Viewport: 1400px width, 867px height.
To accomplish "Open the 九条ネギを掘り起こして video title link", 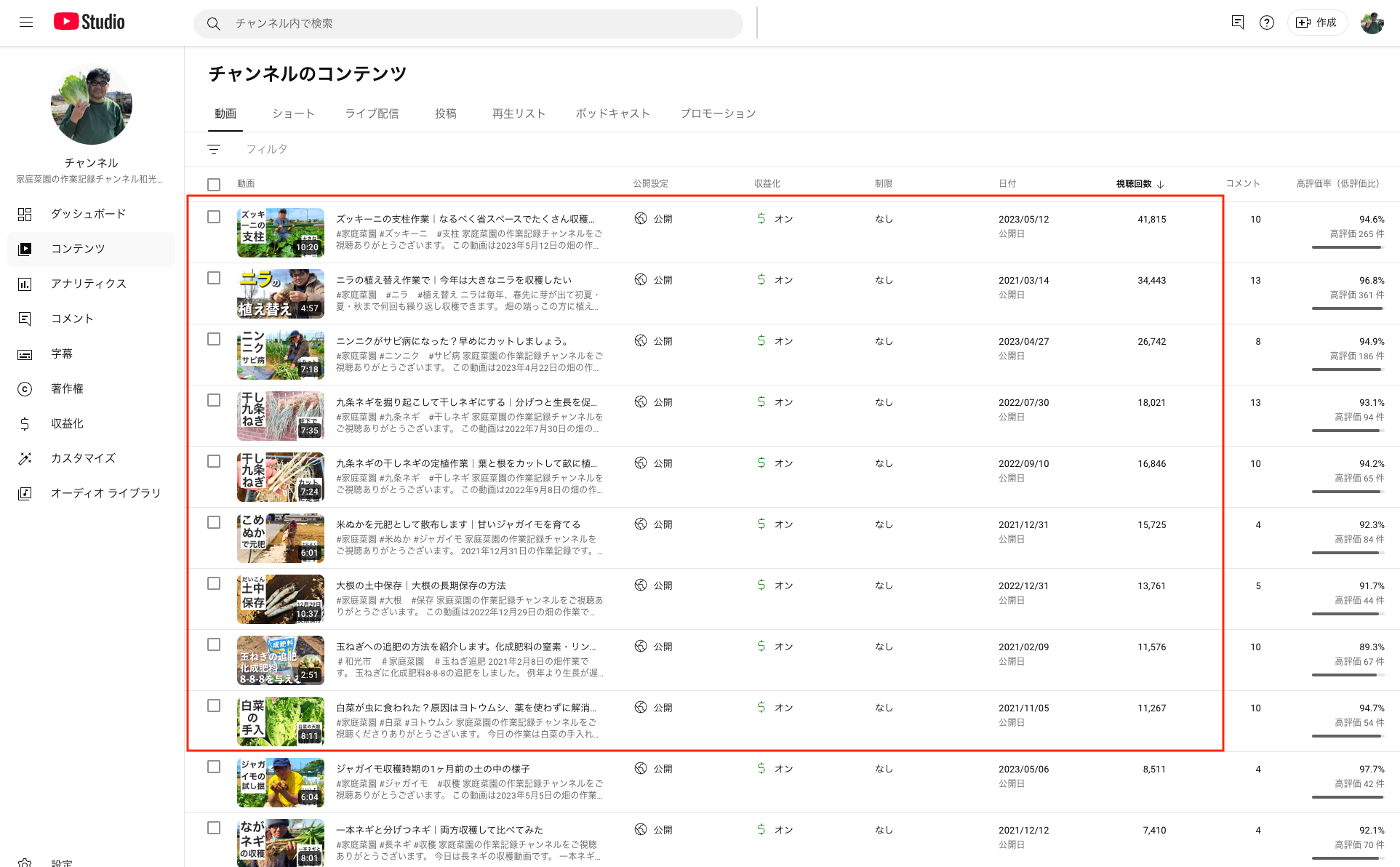I will pyautogui.click(x=465, y=402).
